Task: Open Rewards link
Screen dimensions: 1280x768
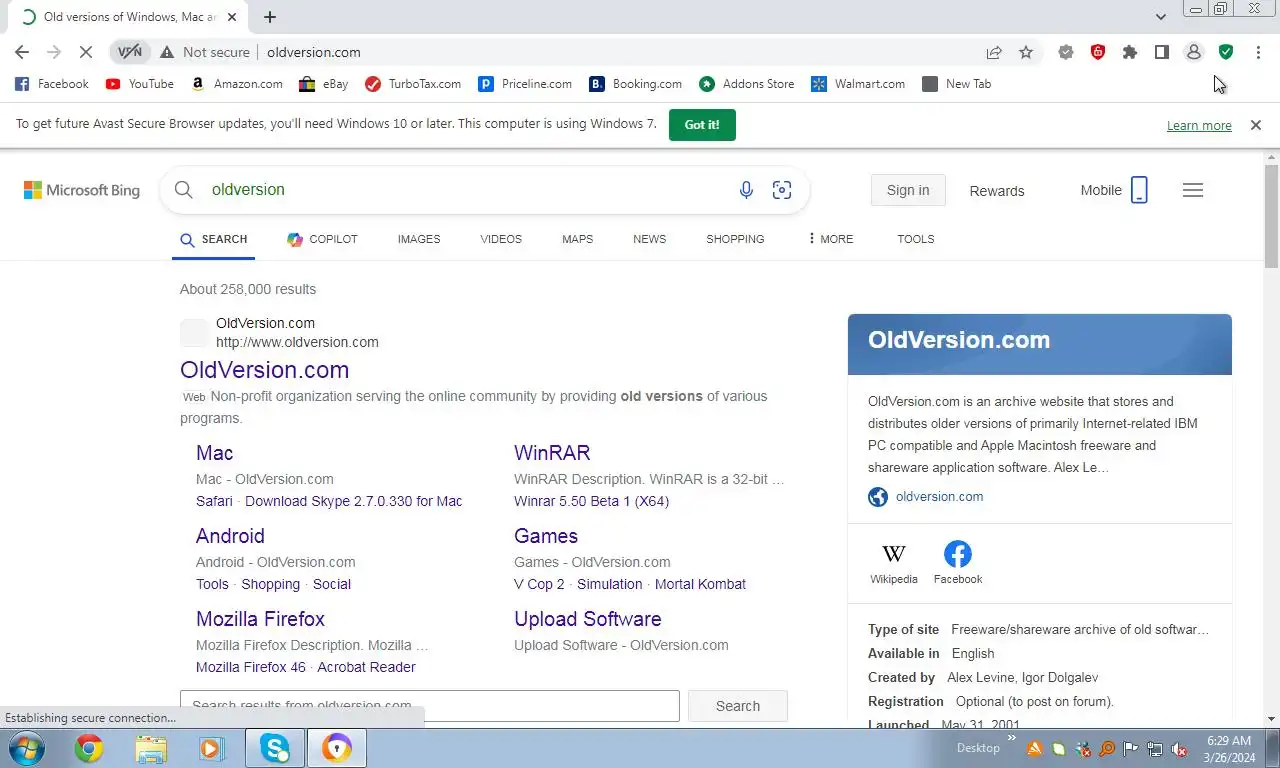Action: pyautogui.click(x=997, y=191)
